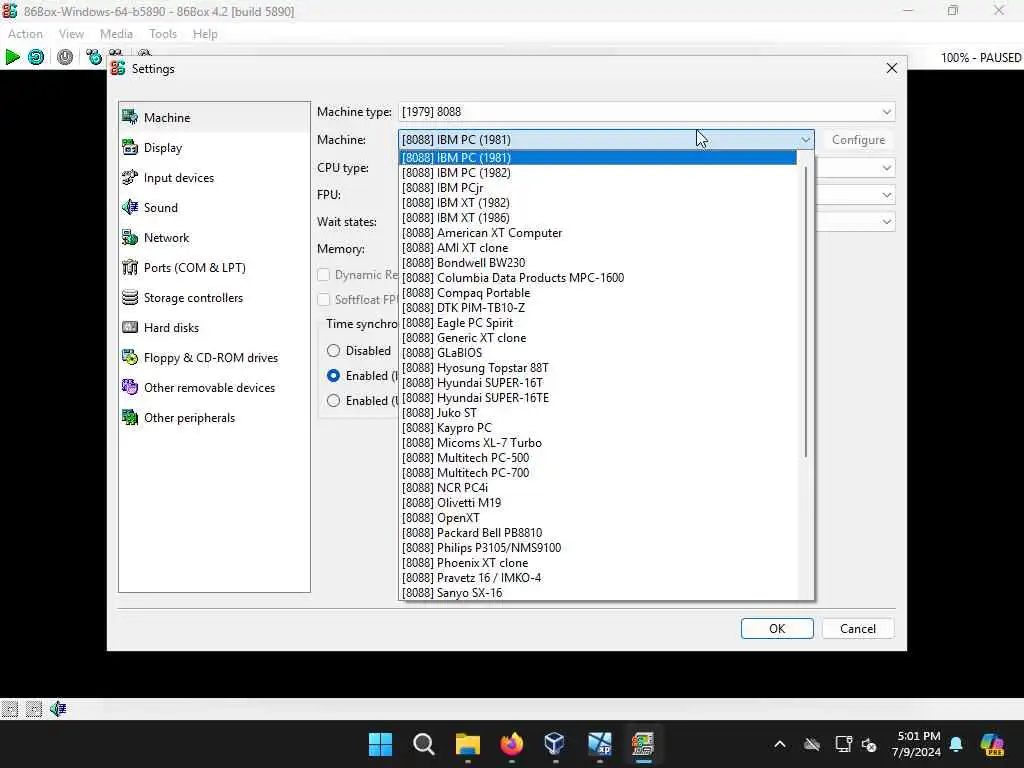Select the last Enabled time sync option
Viewport: 1024px width, 768px height.
[x=333, y=400]
